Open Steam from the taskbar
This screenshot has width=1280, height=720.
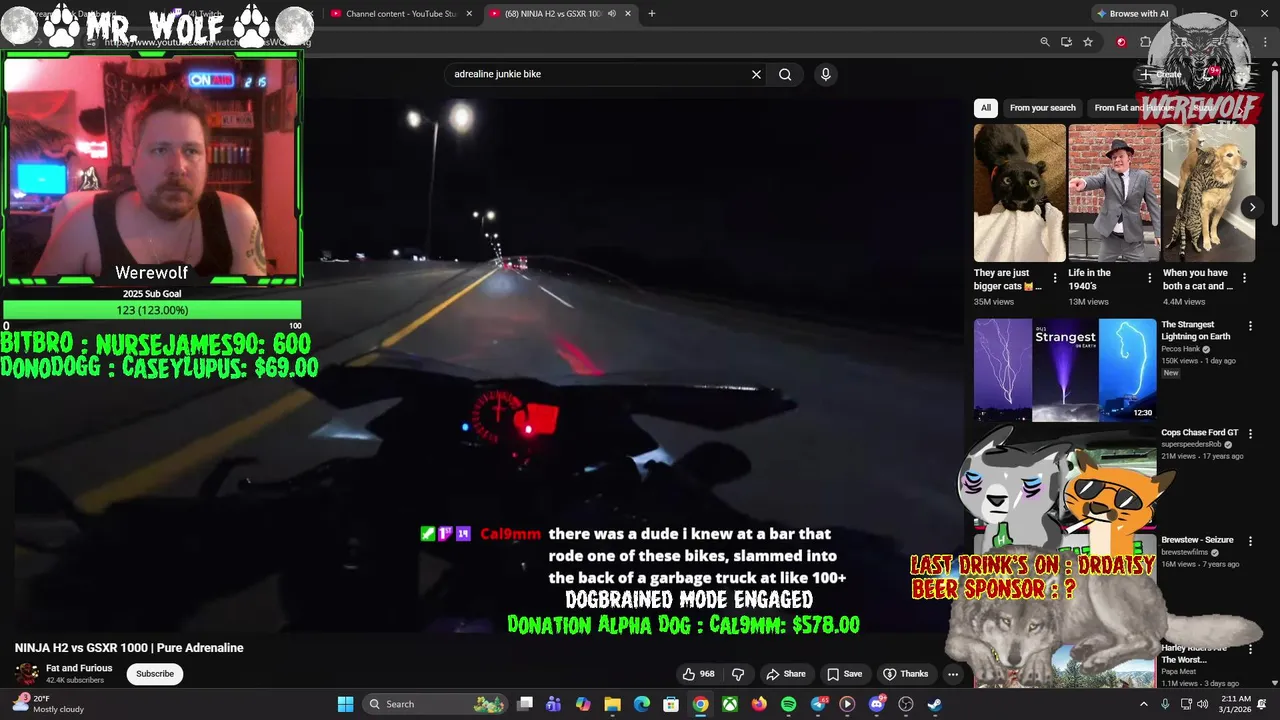(x=934, y=704)
